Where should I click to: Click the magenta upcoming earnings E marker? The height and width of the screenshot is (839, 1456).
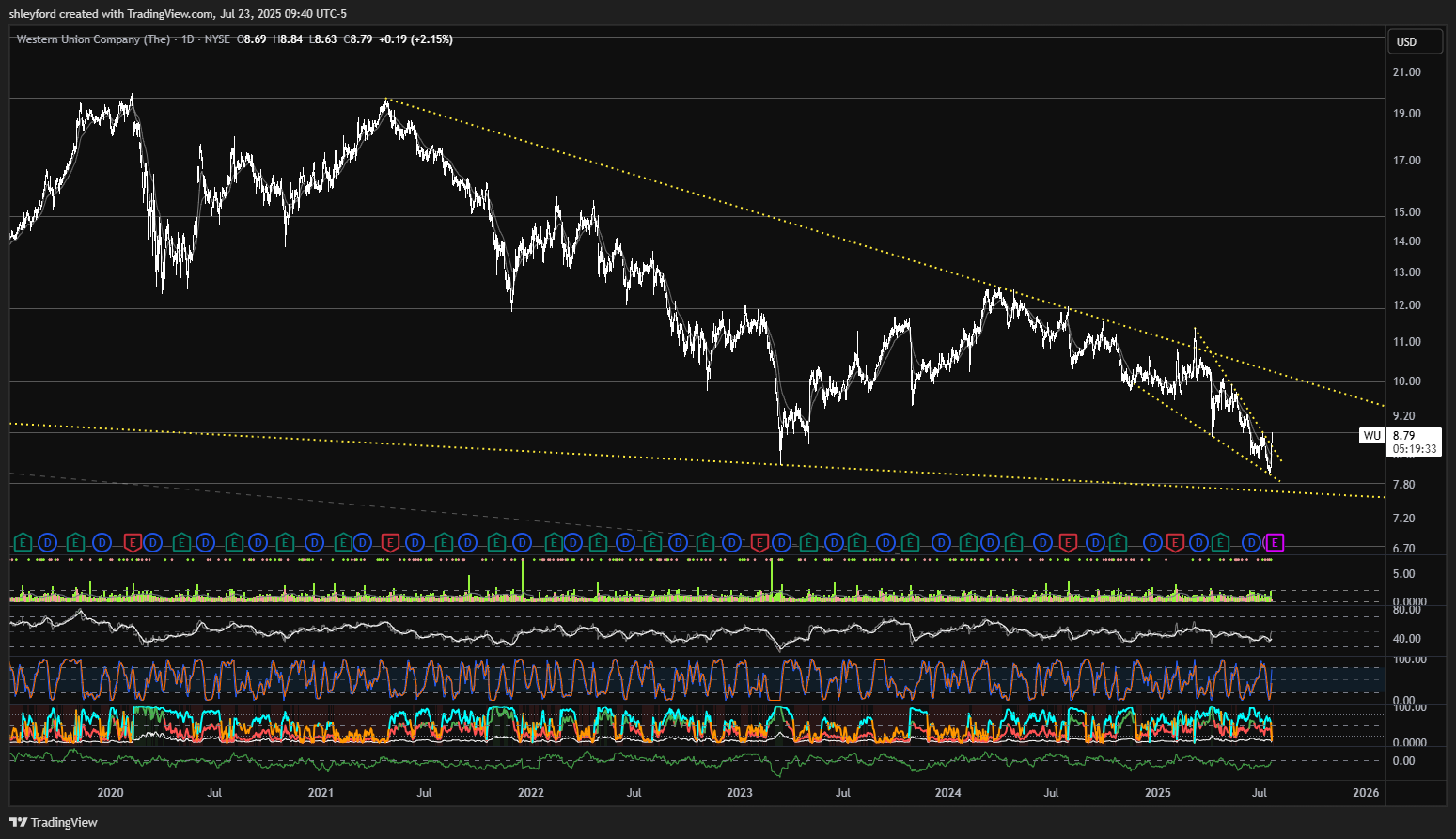click(1276, 542)
